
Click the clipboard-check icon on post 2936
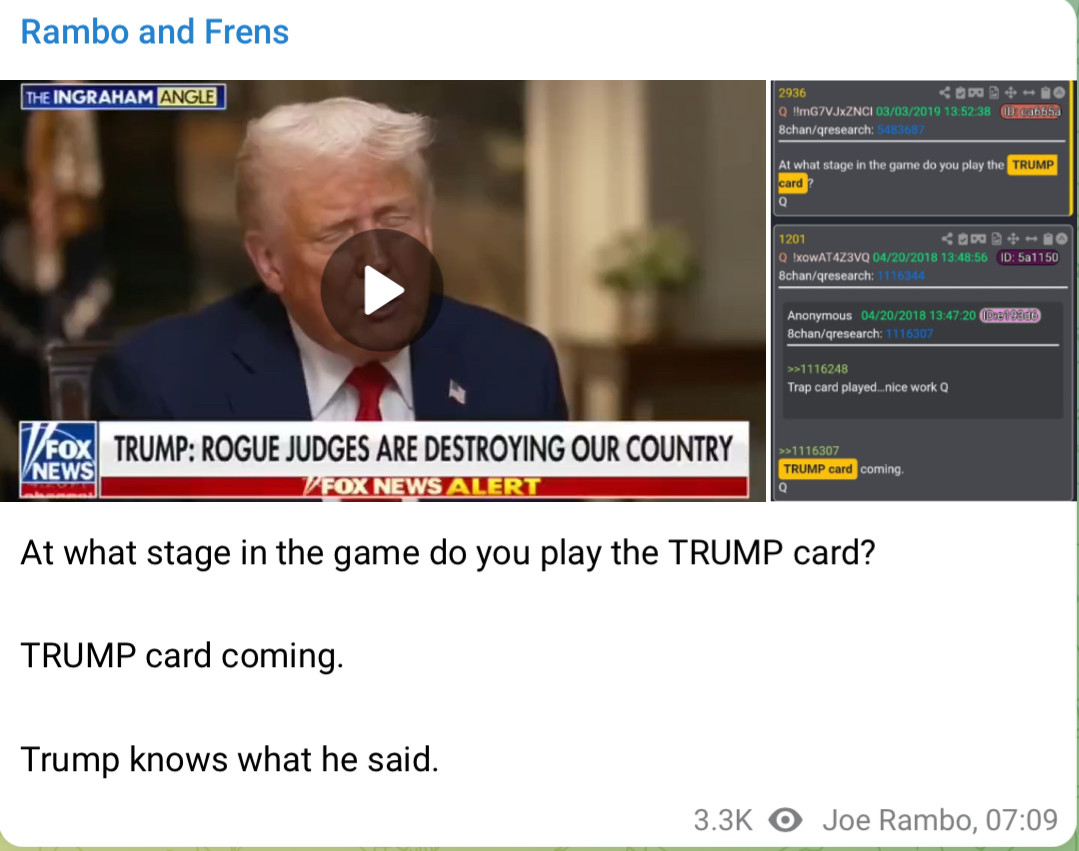click(x=961, y=92)
